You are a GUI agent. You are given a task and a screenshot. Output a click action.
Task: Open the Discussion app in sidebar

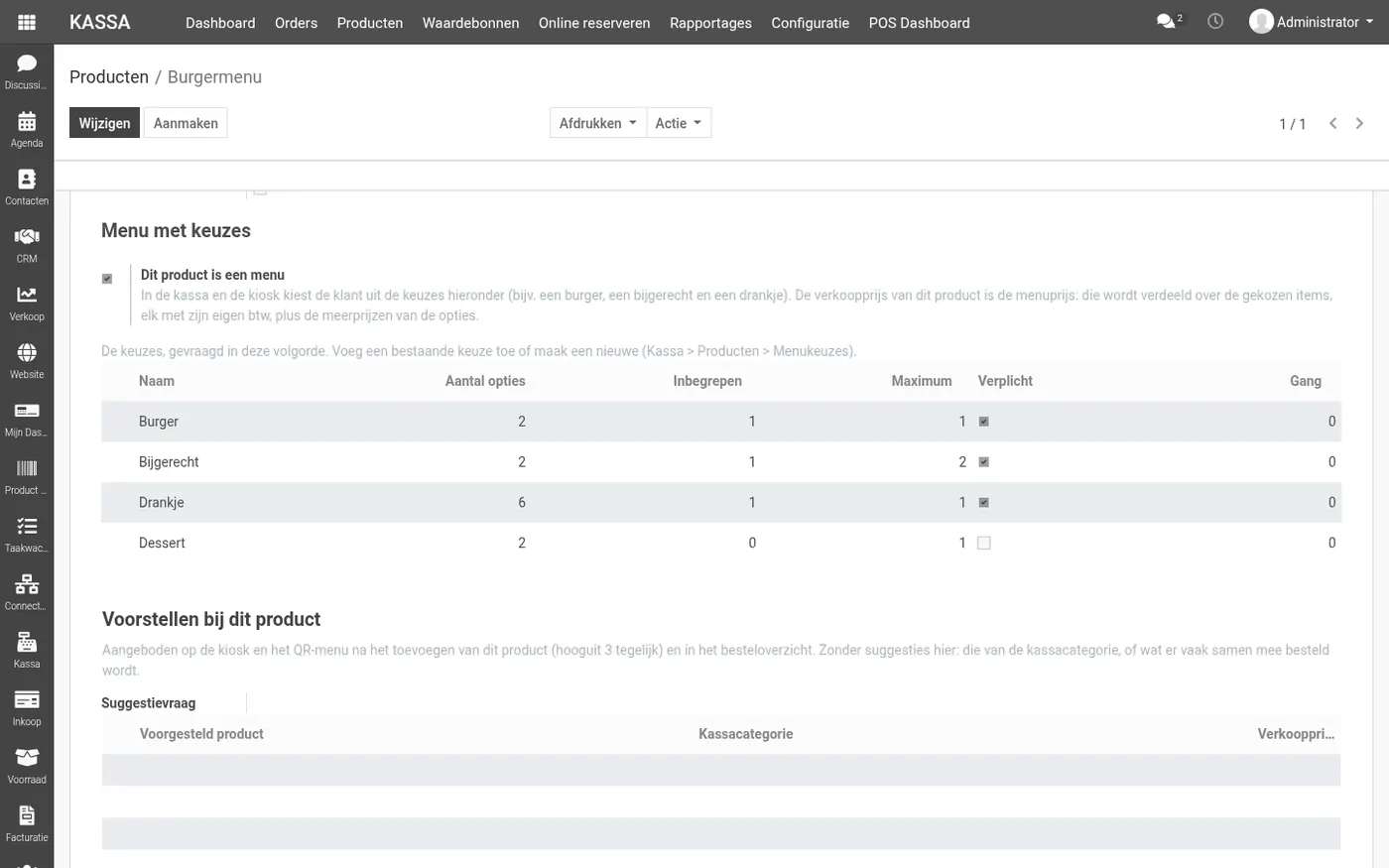coord(27,71)
